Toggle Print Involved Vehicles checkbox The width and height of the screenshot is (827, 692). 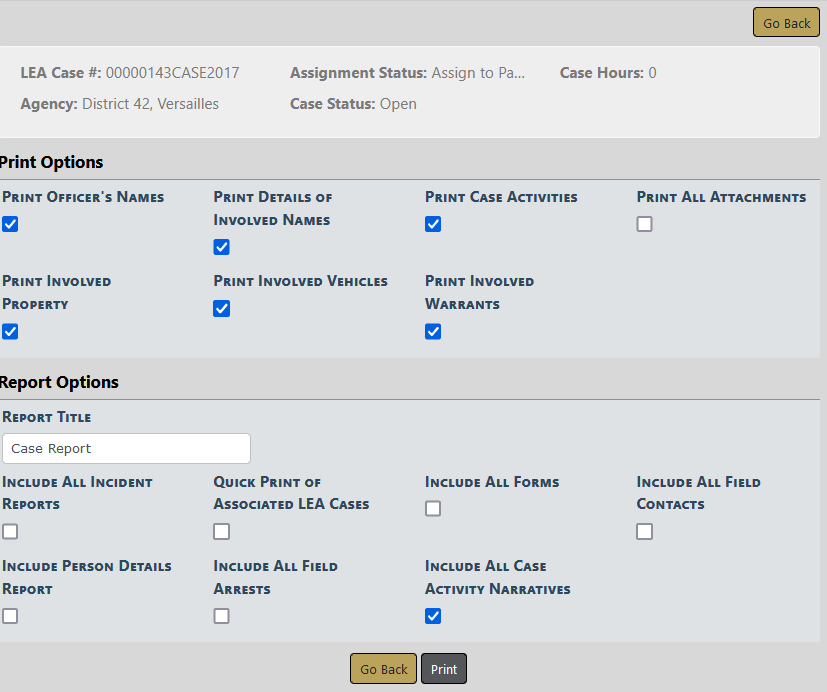(222, 309)
